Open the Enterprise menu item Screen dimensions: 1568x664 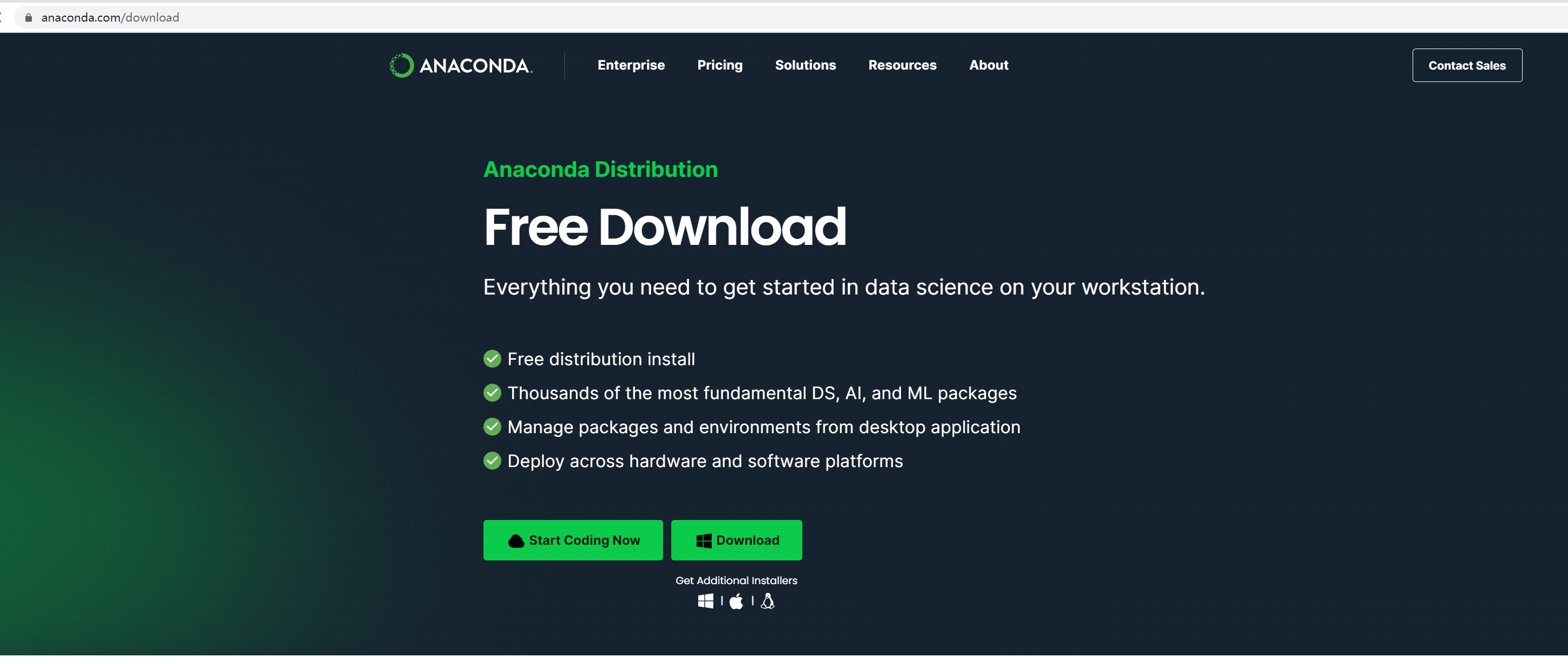click(x=630, y=65)
